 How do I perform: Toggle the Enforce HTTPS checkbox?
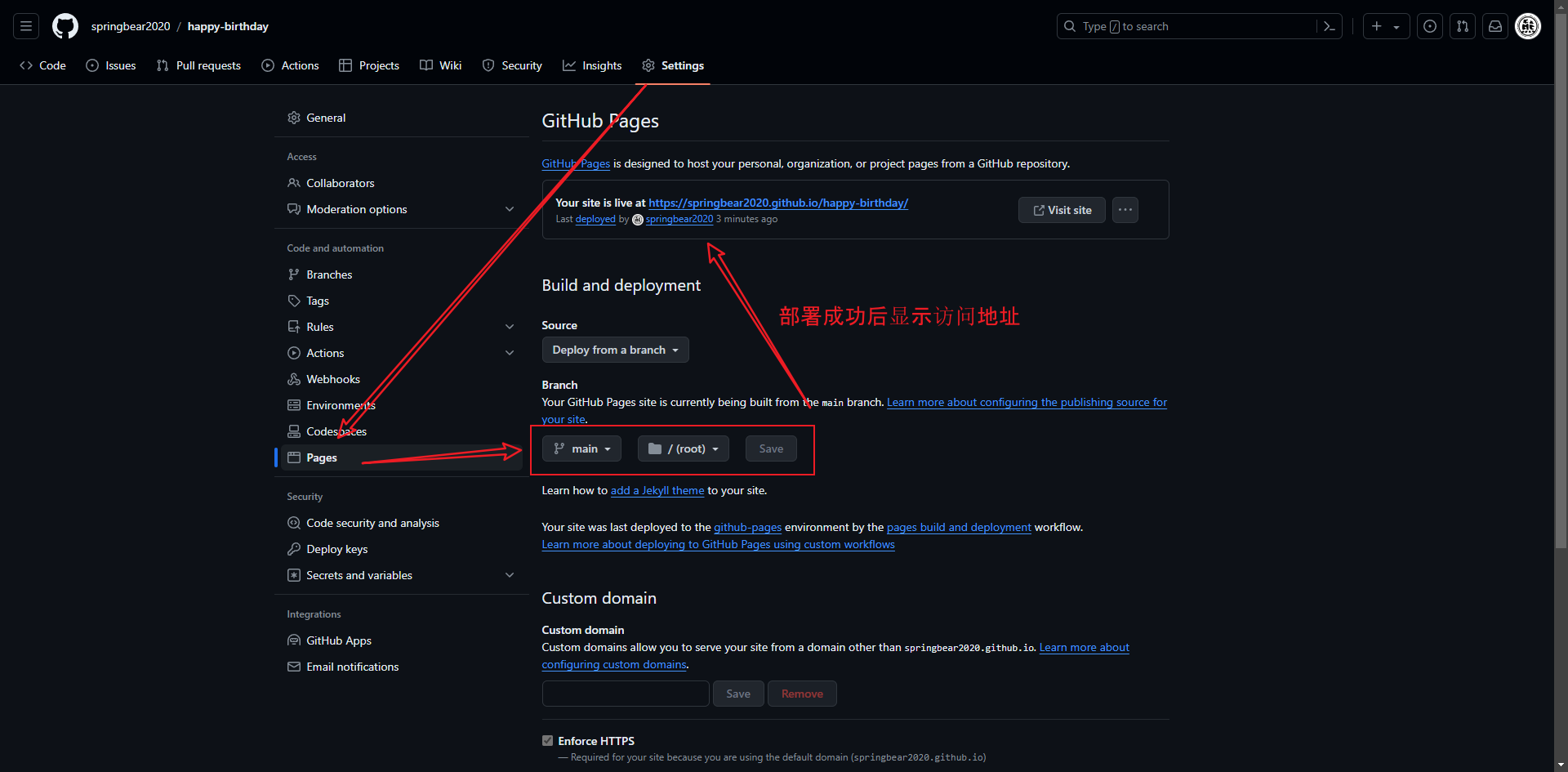(547, 741)
